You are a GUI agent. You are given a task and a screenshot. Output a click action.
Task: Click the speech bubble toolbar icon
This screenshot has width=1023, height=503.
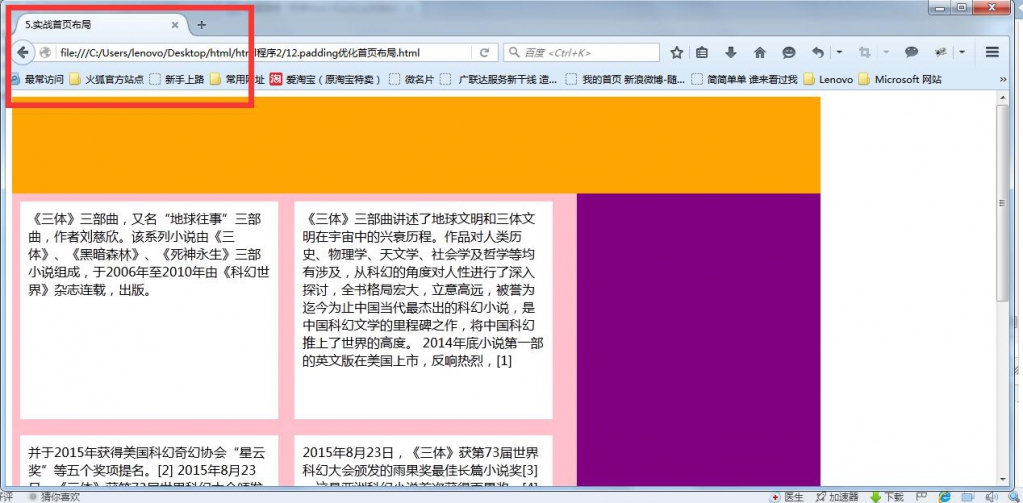point(911,53)
